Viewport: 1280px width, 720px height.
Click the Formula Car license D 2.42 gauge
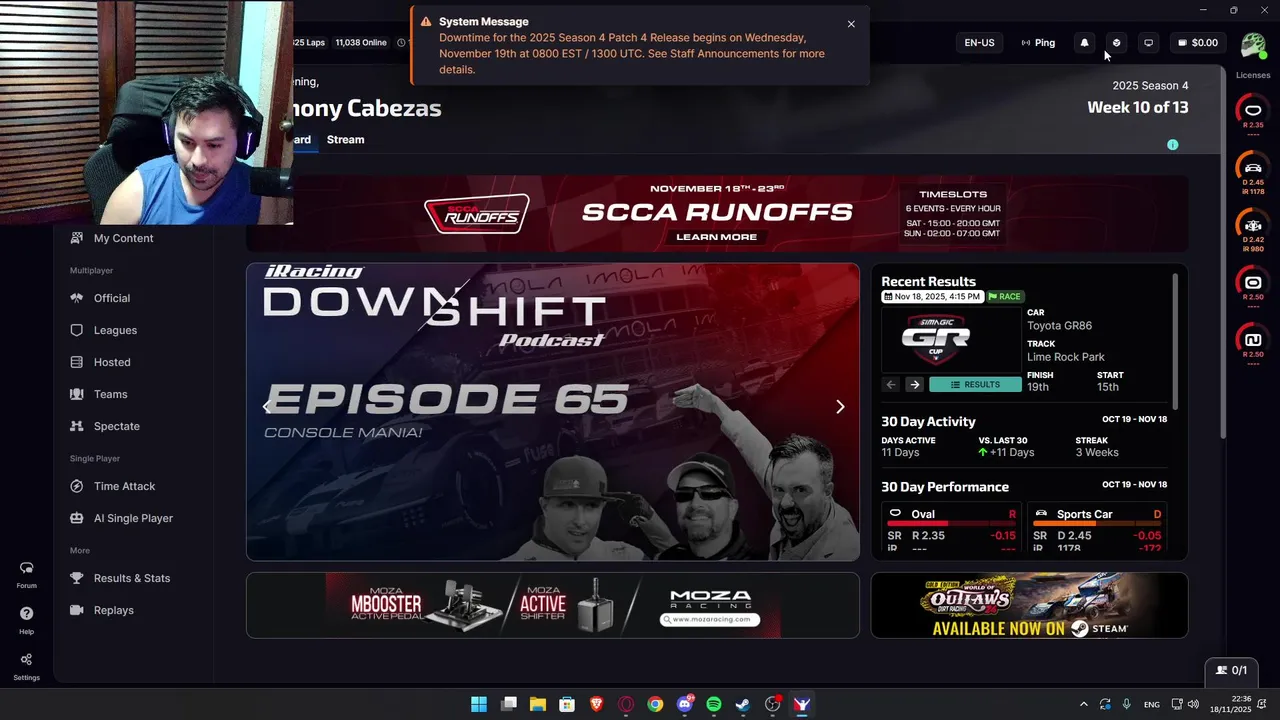click(1253, 229)
